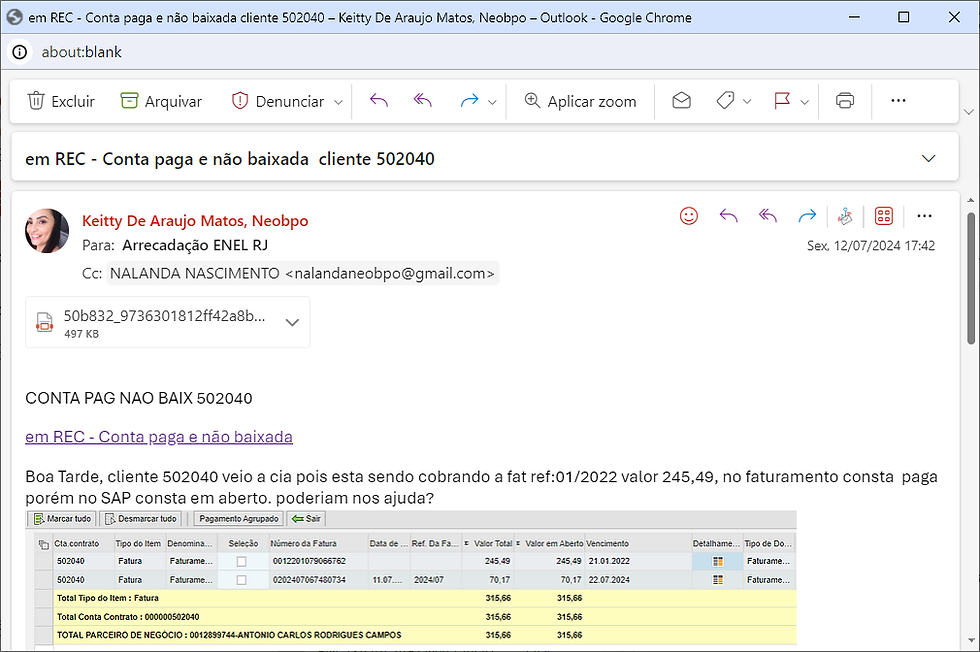
Task: Click the table select-all corner icon
Action: [44, 544]
